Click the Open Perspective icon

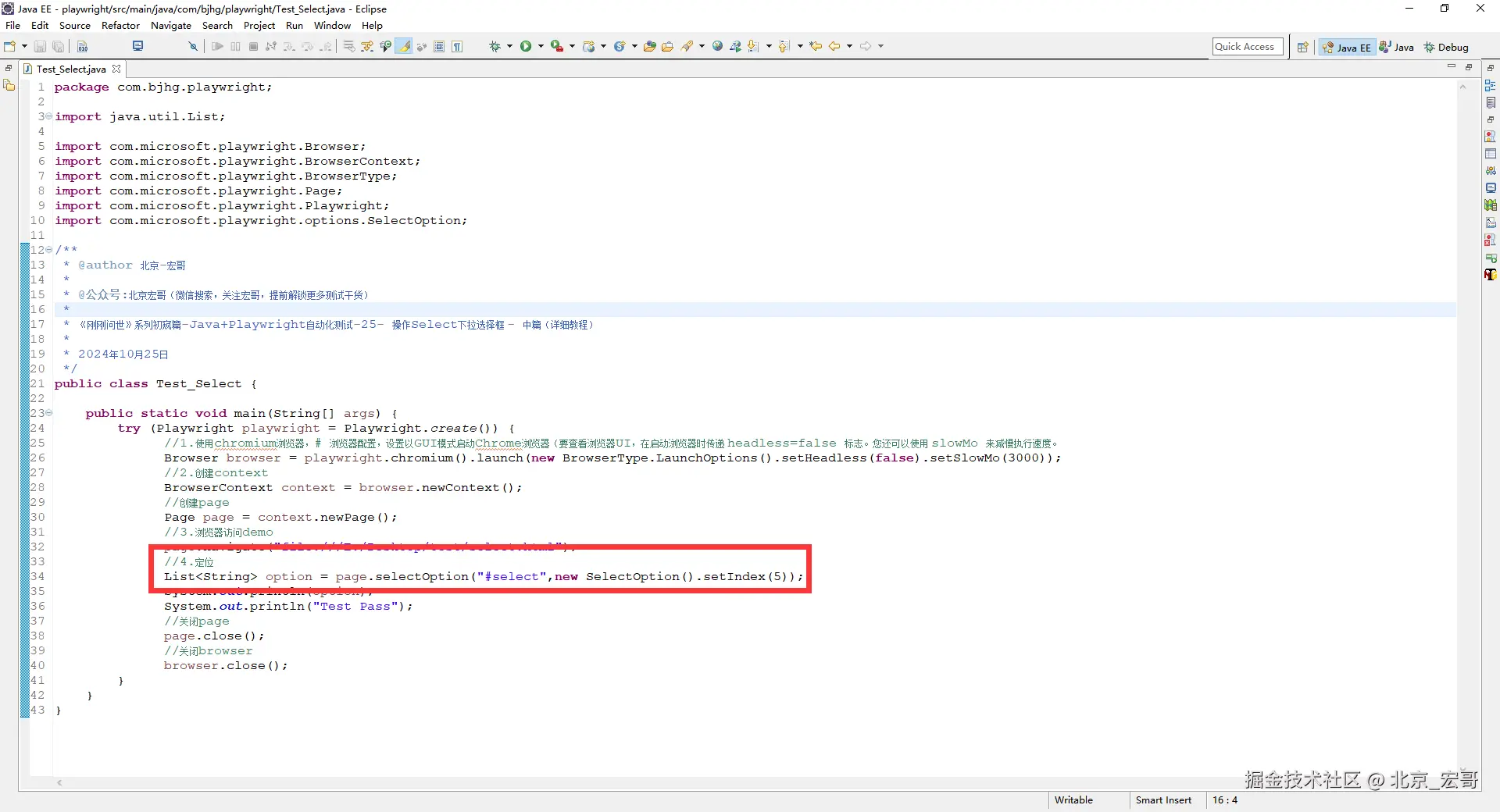pyautogui.click(x=1302, y=48)
